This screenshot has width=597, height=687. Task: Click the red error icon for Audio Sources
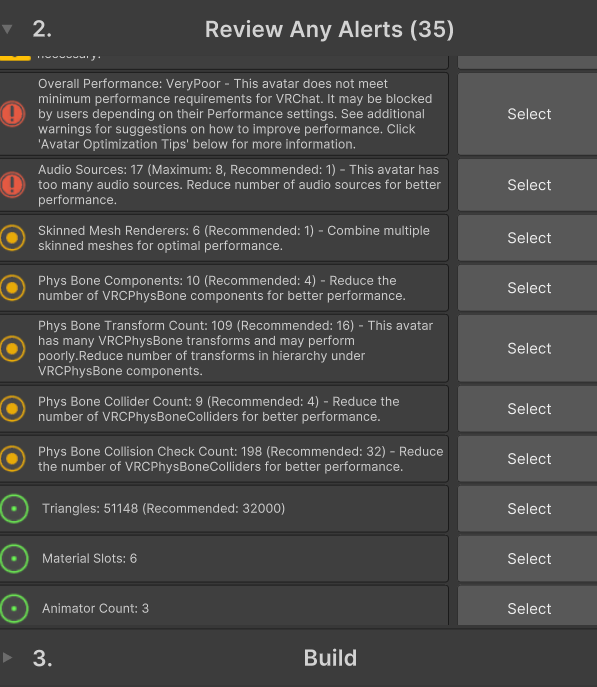click(x=13, y=184)
